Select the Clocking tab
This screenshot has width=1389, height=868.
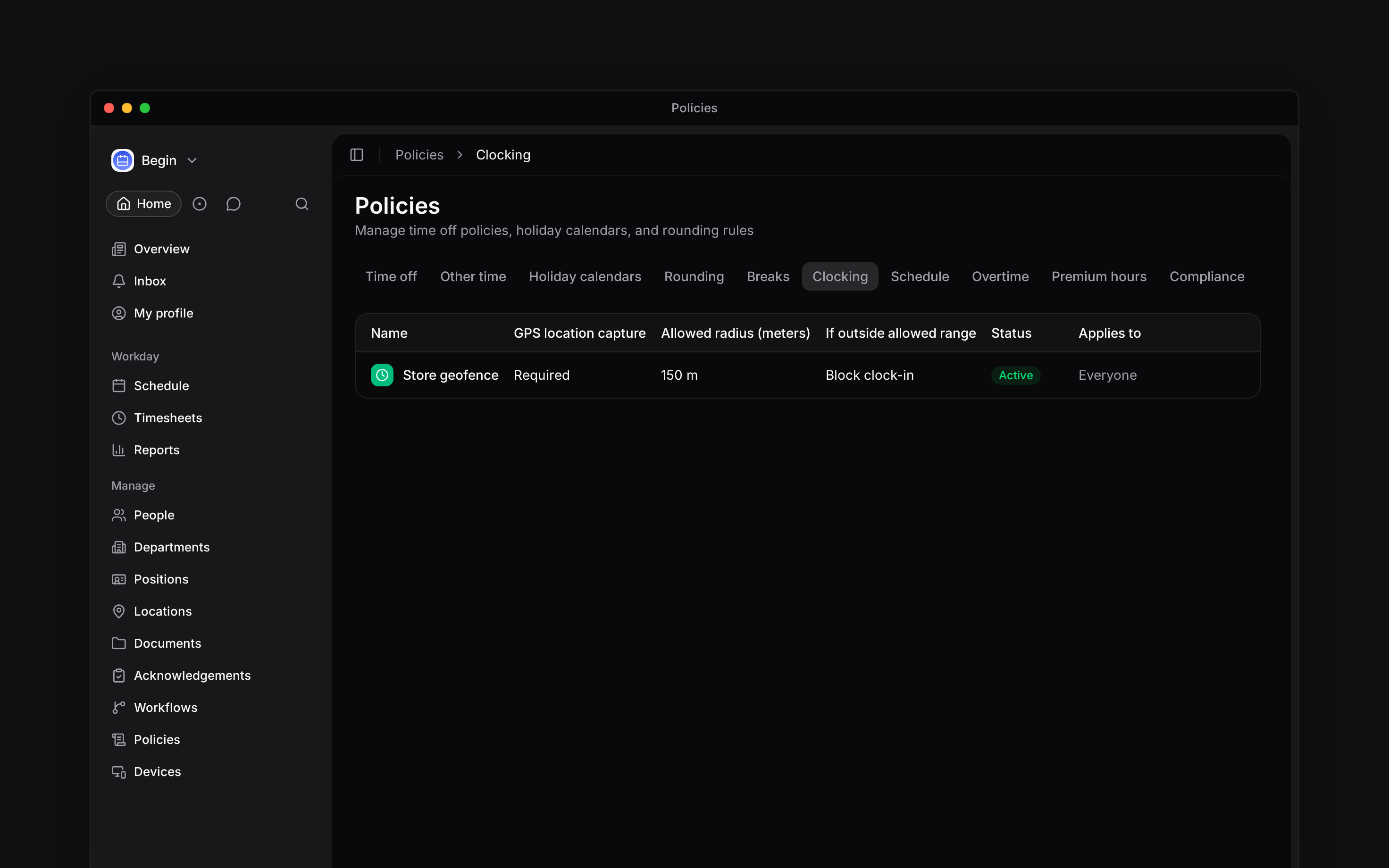[x=840, y=277]
